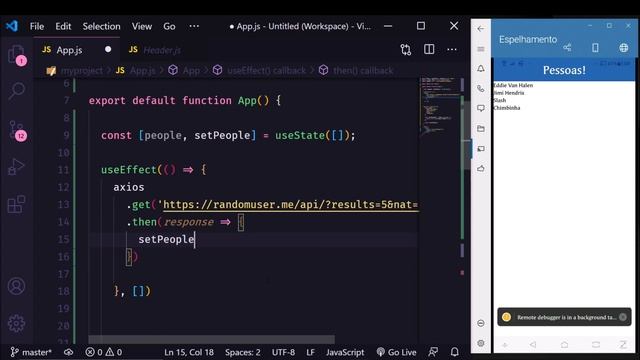Open the Selection menu
The height and width of the screenshot is (360, 640).
pyautogui.click(x=101, y=26)
